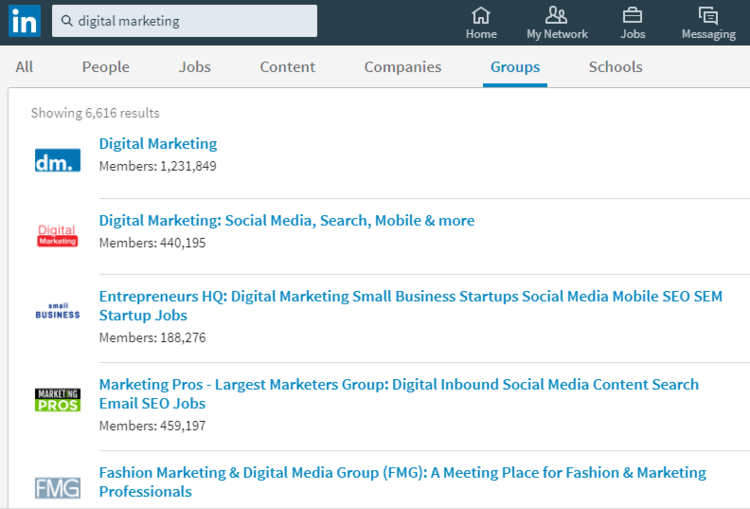Click the Small Business group logo
This screenshot has height=509, width=750.
pos(57,311)
